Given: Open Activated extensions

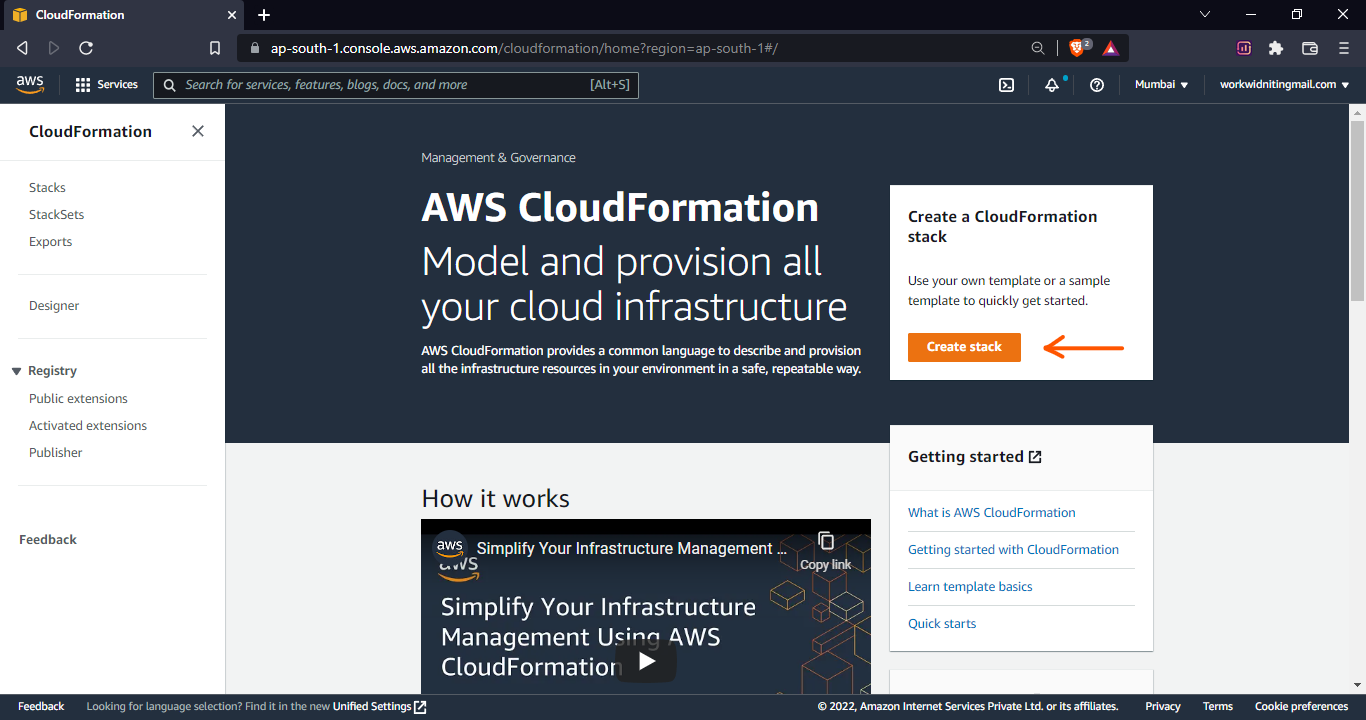Looking at the screenshot, I should 88,426.
